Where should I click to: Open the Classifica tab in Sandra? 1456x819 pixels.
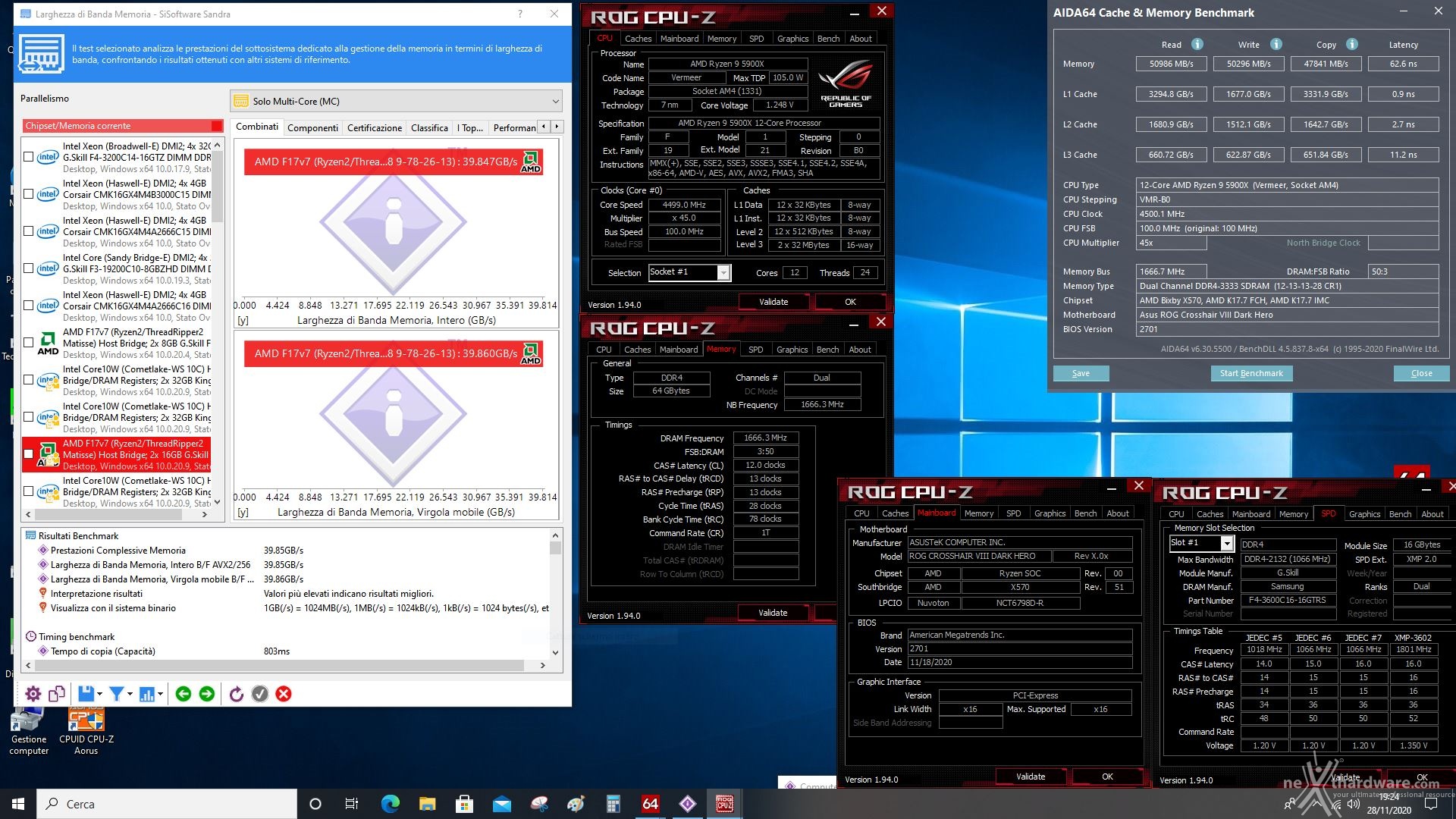click(429, 127)
